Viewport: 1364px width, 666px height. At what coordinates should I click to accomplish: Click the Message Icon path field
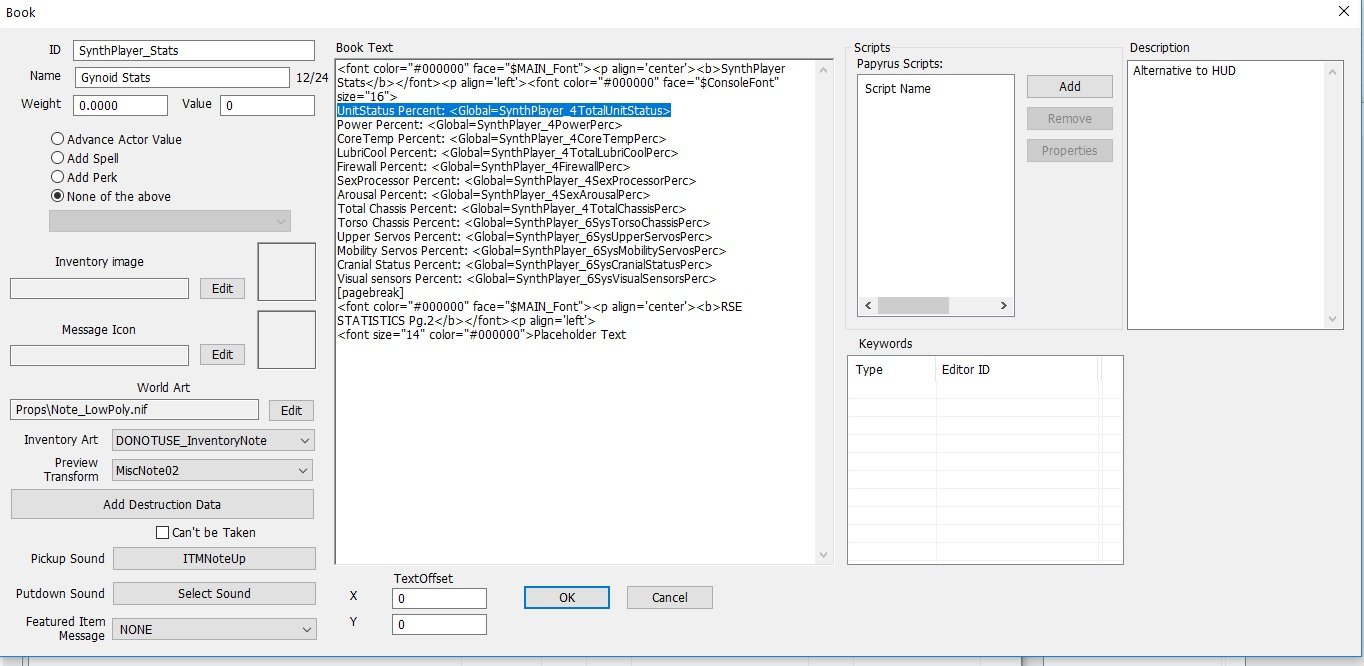point(99,355)
